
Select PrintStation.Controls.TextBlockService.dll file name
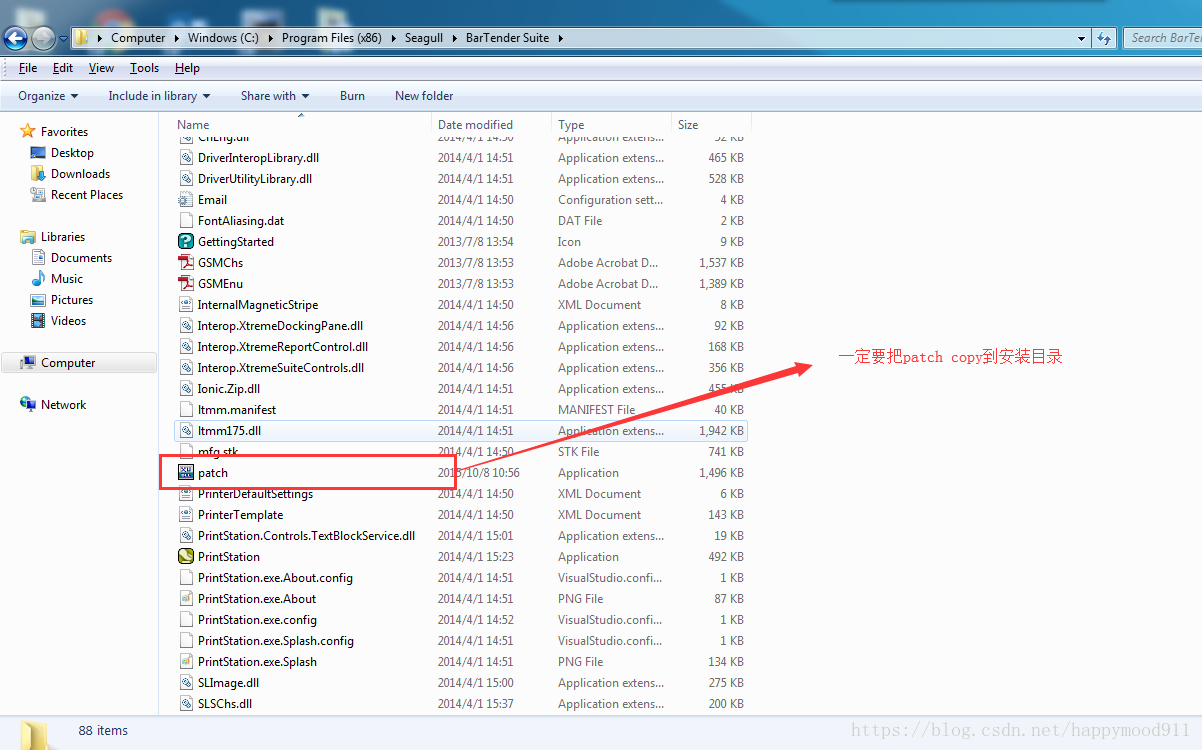click(x=306, y=536)
